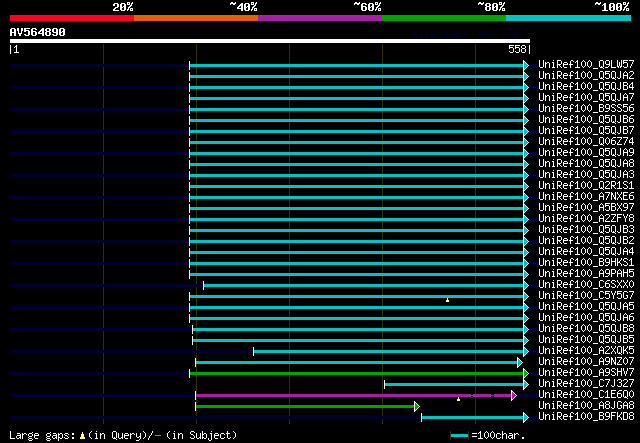Click the cyan alignment bar of A2XQK5
This screenshot has height=443, width=640.
[x=389, y=352]
